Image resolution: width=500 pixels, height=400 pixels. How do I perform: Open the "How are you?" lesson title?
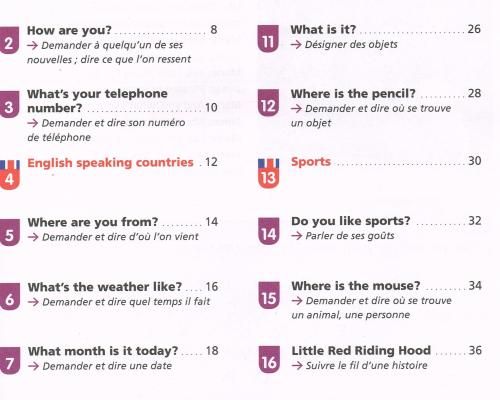(x=69, y=30)
